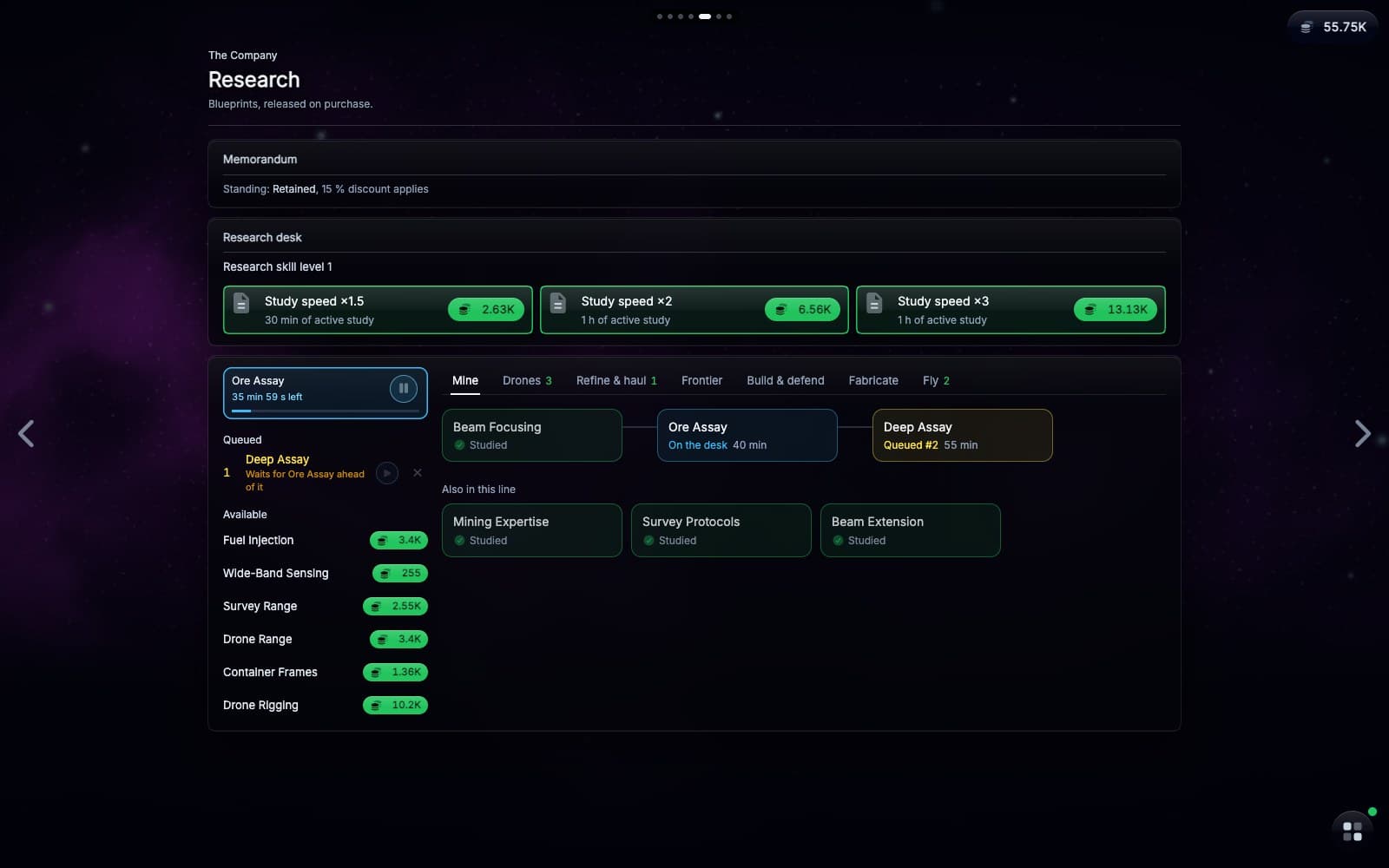Image resolution: width=1389 pixels, height=868 pixels.
Task: Purchase Container Frames for 1.36K
Action: click(395, 672)
